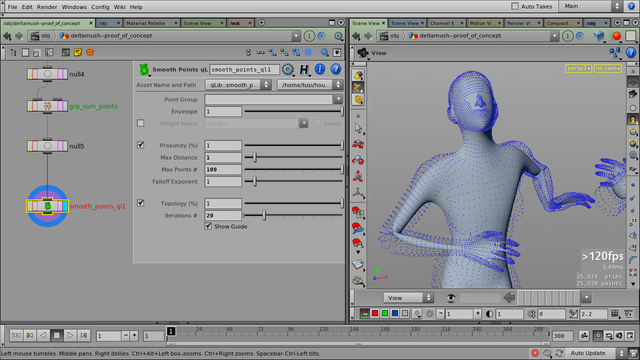
Task: Add a new pane tab with plus button
Action: tap(261, 23)
